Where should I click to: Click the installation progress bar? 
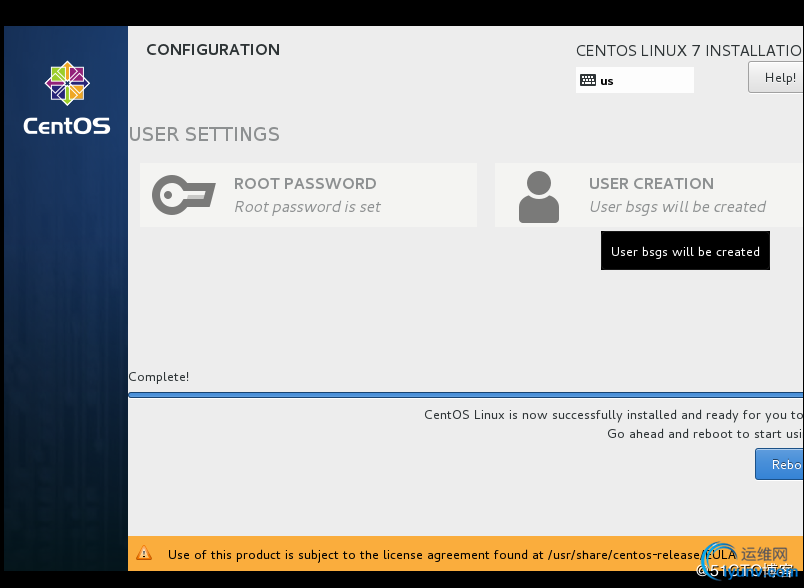tap(466, 395)
